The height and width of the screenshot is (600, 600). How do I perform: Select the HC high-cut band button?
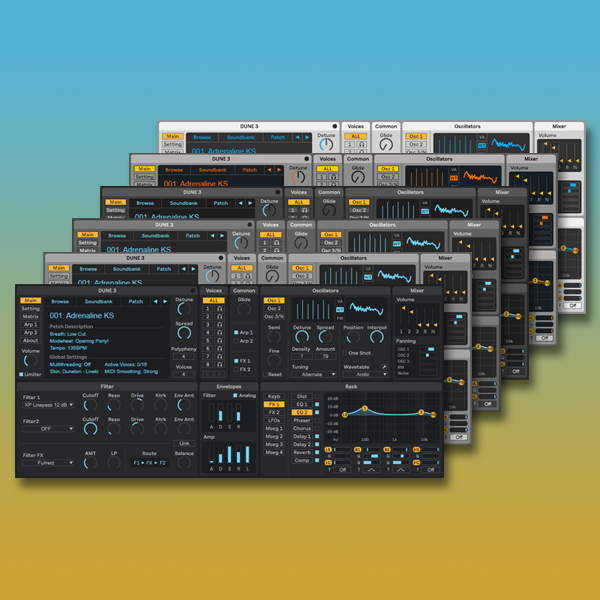point(416,463)
